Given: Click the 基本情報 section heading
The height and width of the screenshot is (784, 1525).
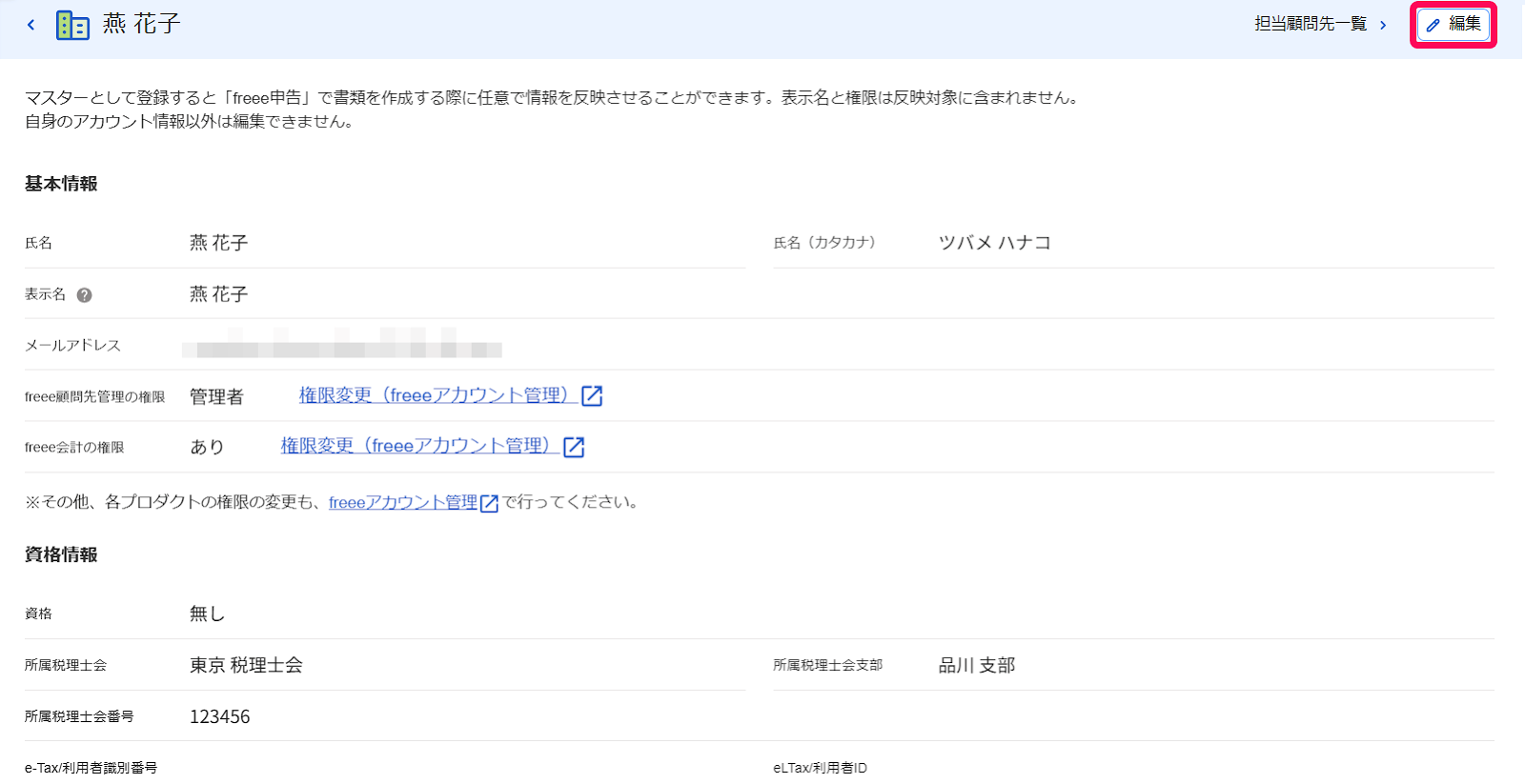Looking at the screenshot, I should coord(61,184).
